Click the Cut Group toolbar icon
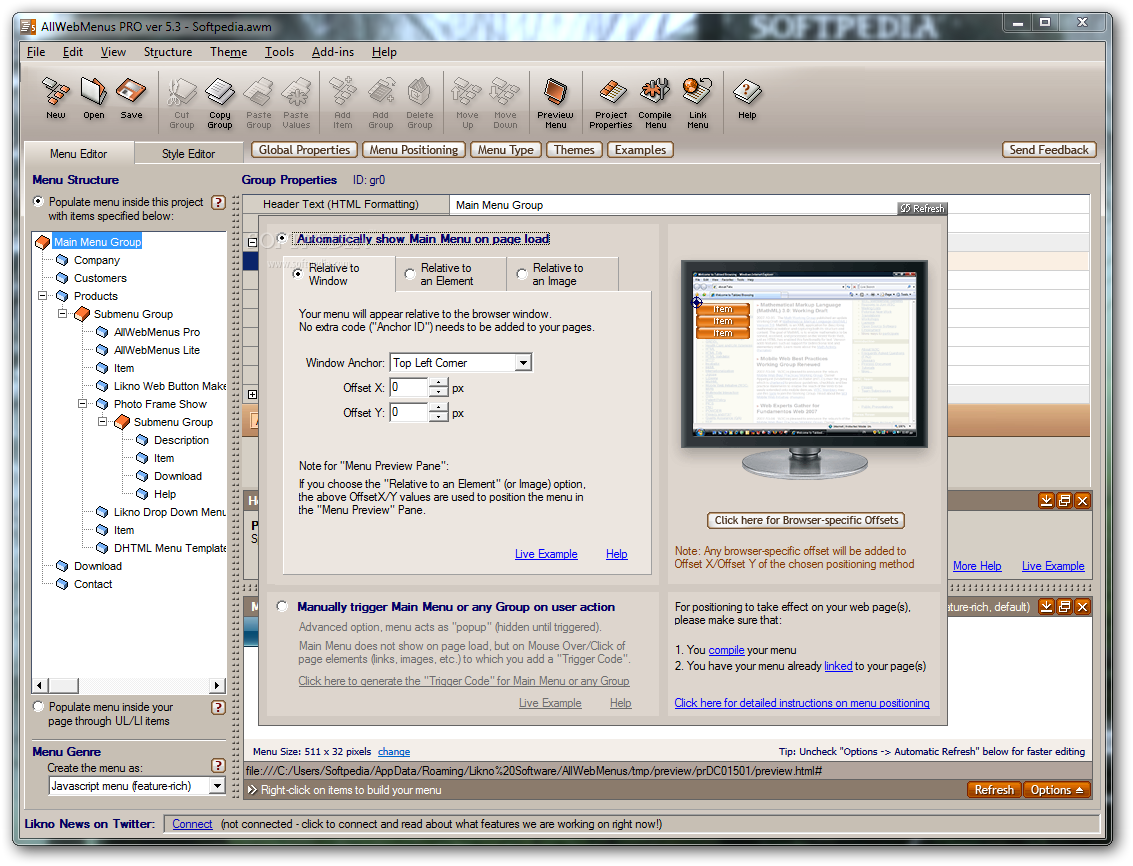Image resolution: width=1133 pixels, height=866 pixels. click(181, 103)
